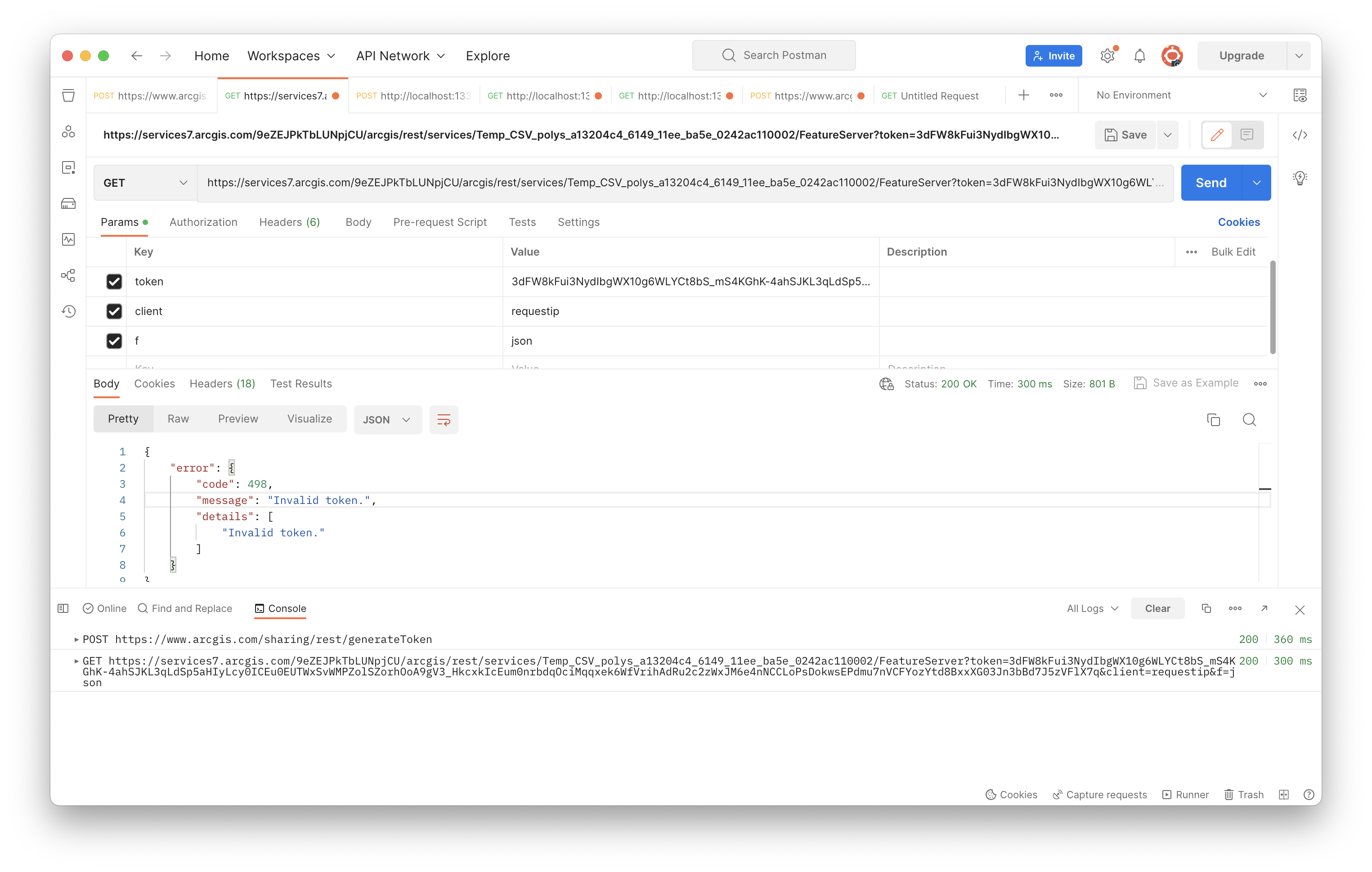Toggle word wrap in response body
Image resolution: width=1372 pixels, height=872 pixels.
444,420
